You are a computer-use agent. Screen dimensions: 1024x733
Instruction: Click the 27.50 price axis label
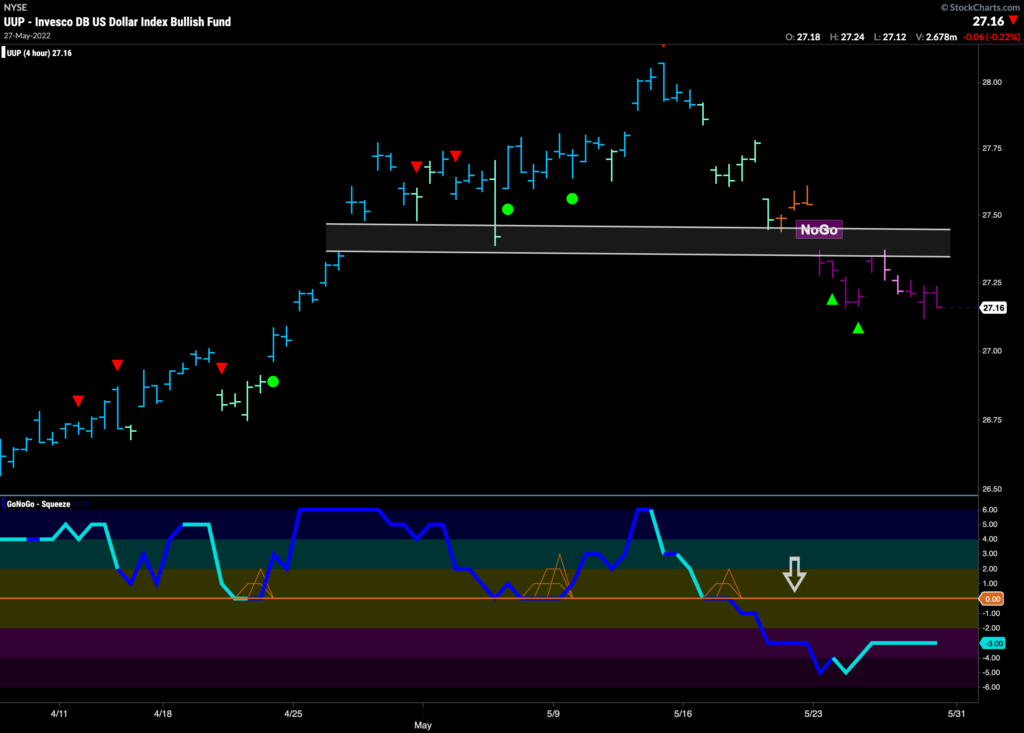pos(991,216)
